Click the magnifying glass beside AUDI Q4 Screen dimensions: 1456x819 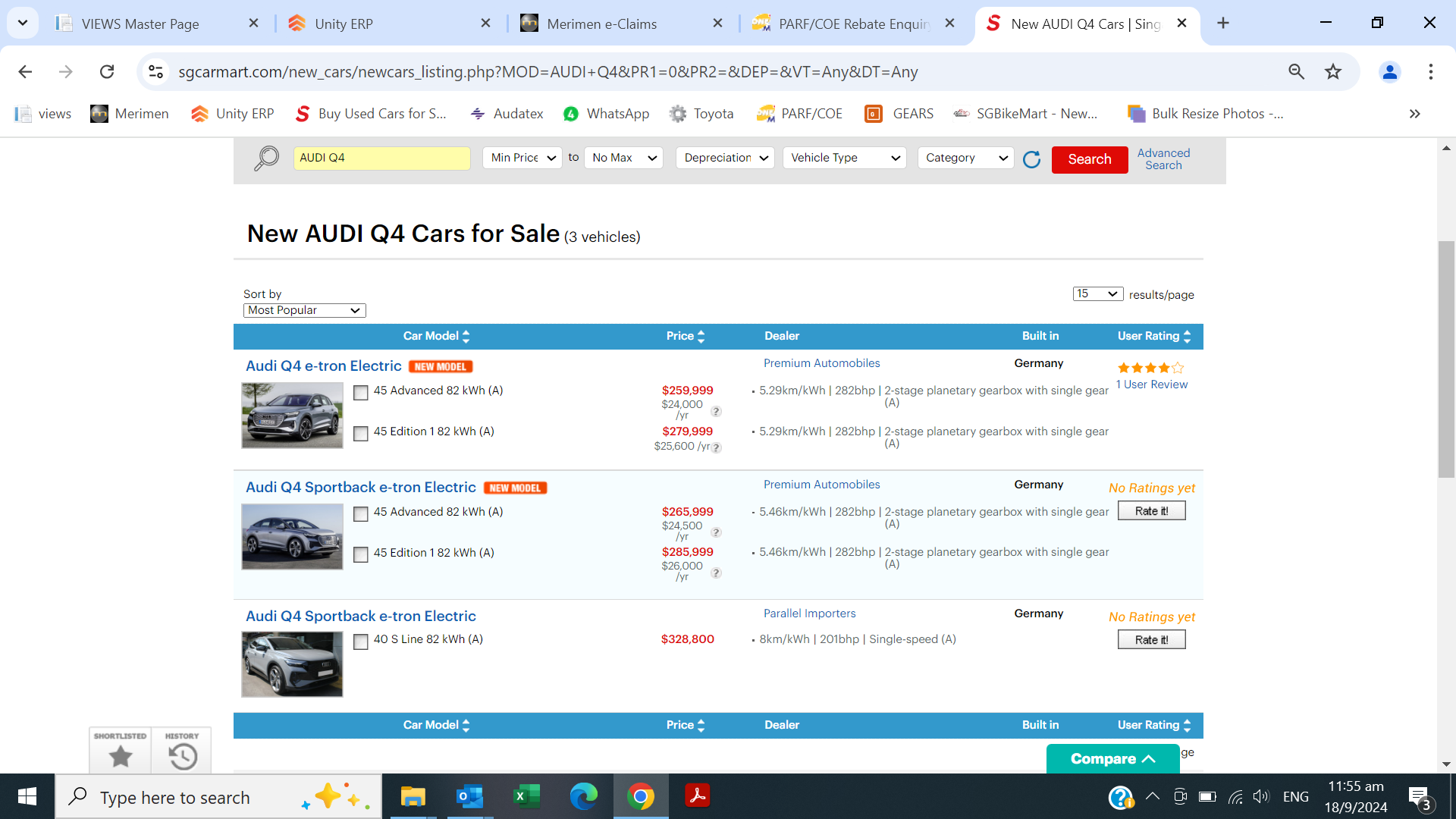click(266, 158)
